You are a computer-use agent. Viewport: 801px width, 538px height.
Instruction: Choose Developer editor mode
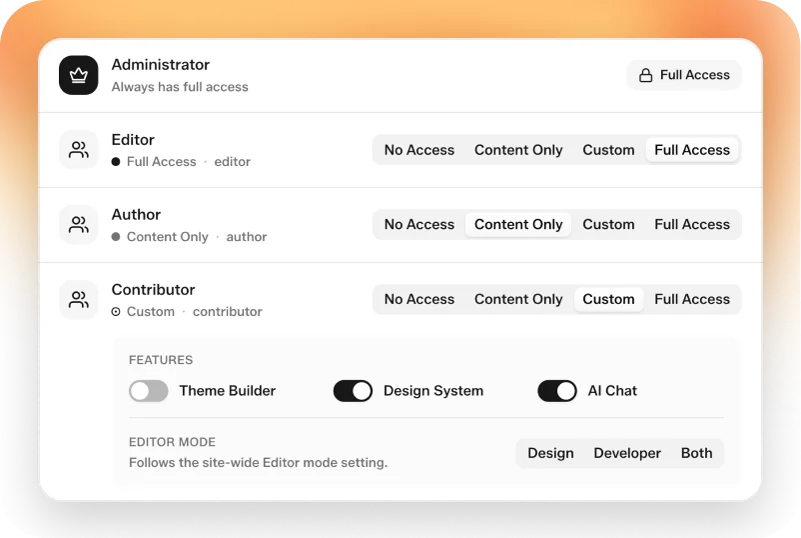tap(627, 453)
